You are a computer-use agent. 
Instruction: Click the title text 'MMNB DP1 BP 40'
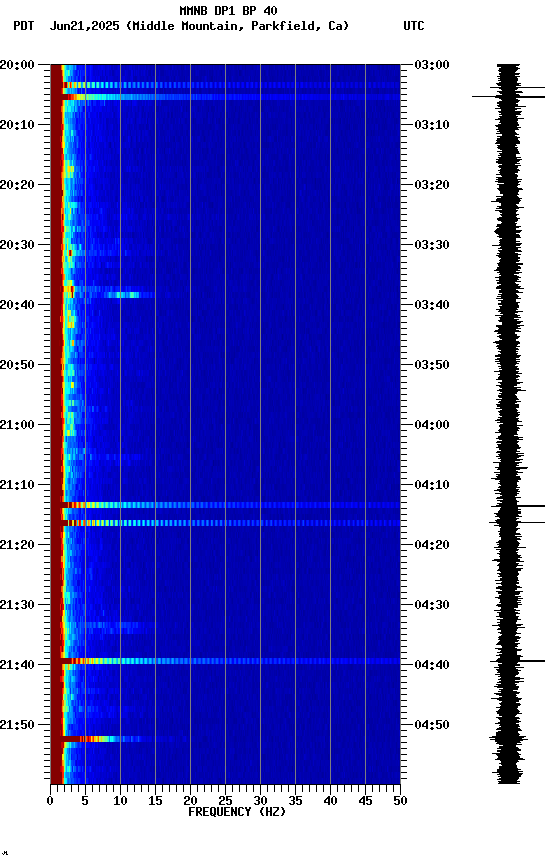coord(228,10)
